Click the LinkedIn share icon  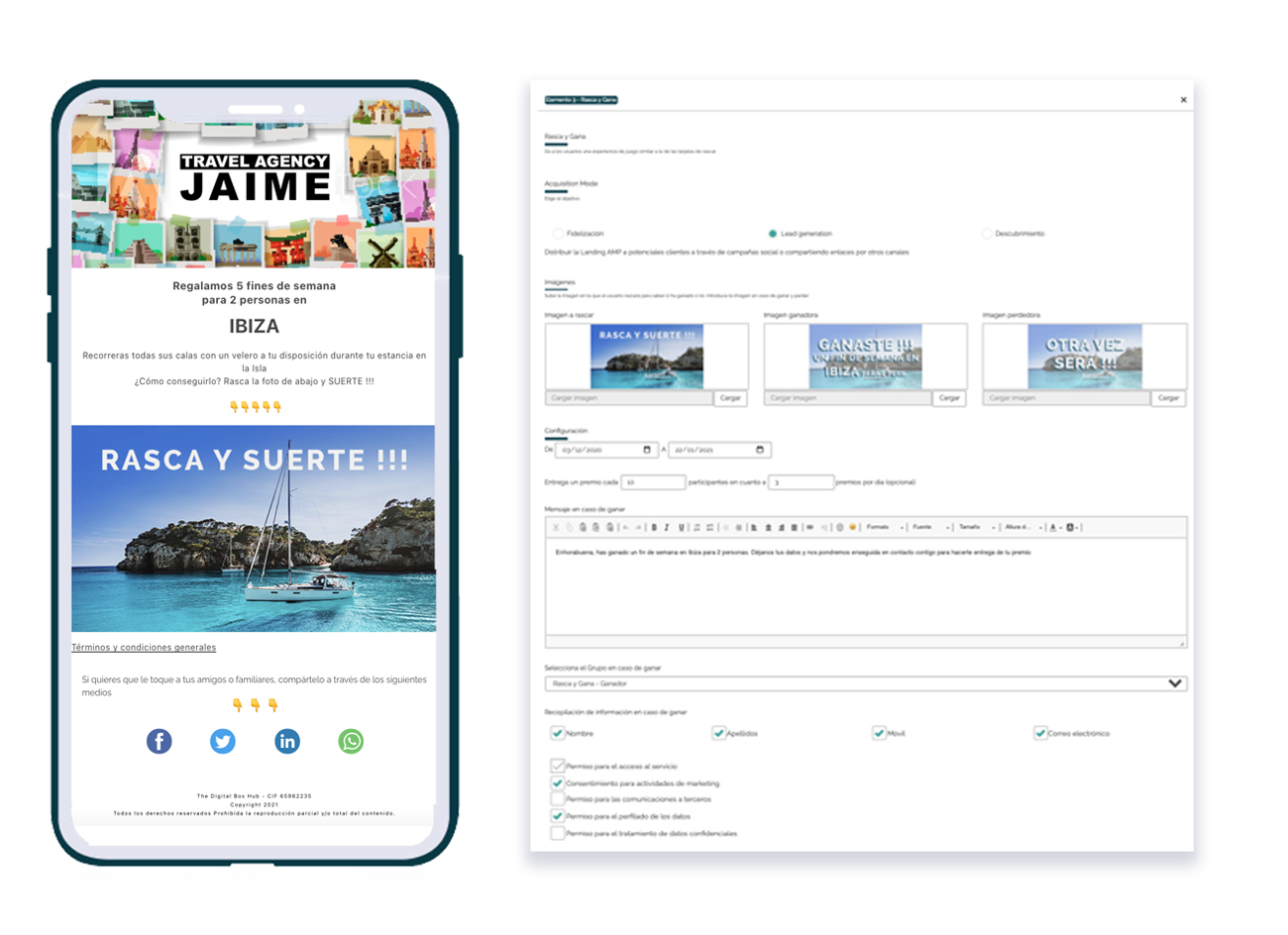point(287,741)
